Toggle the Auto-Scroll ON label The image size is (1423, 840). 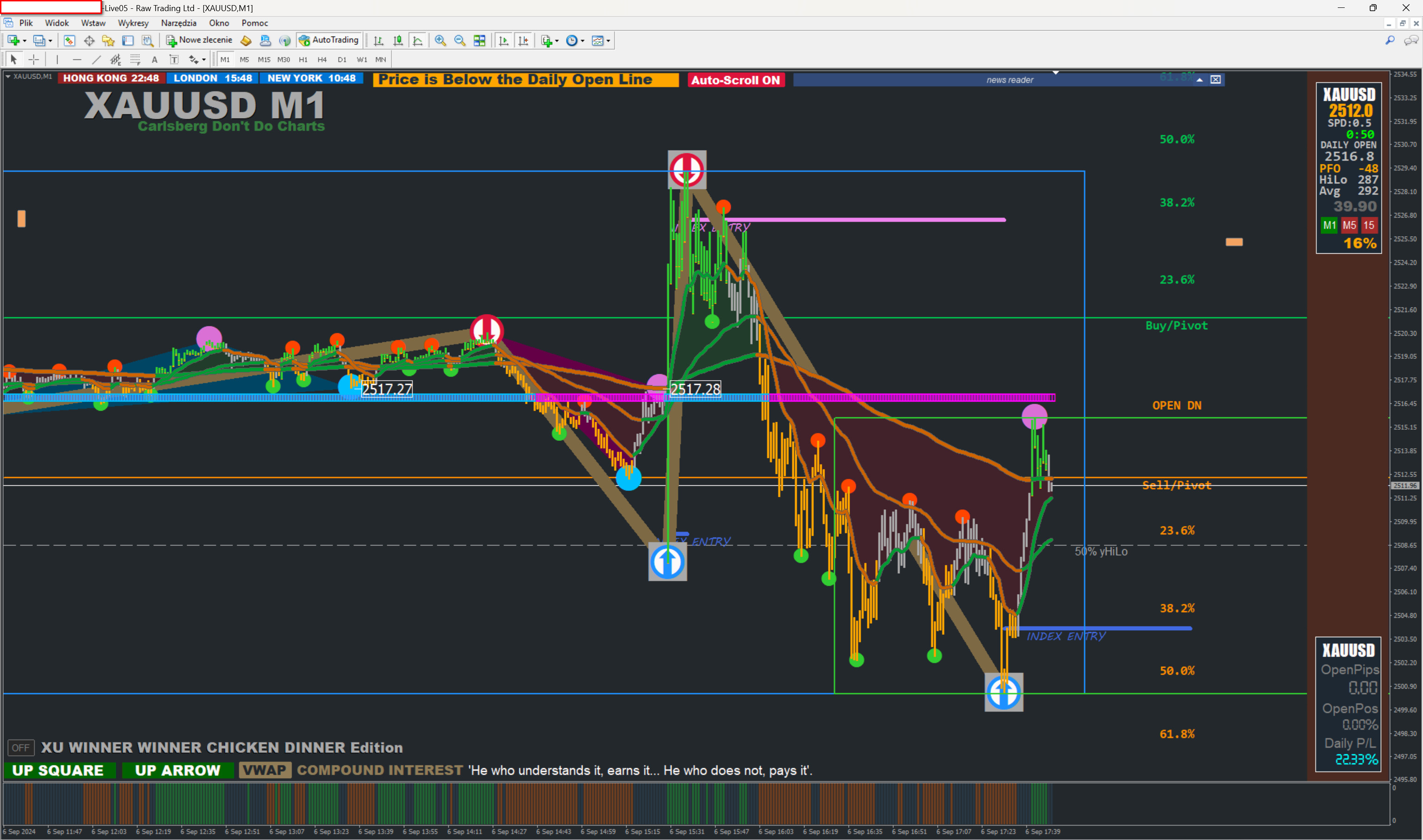736,80
